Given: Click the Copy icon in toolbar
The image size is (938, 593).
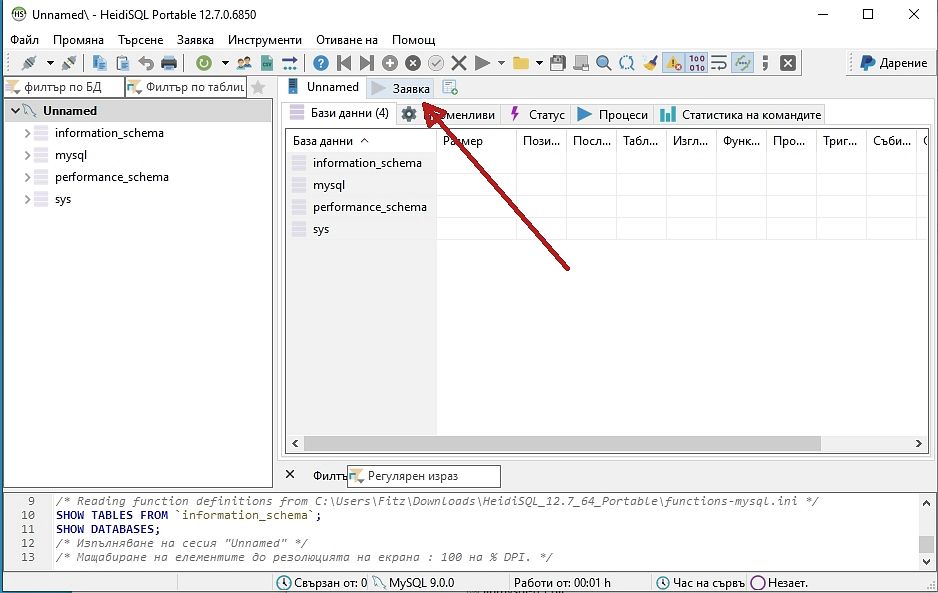Looking at the screenshot, I should click(99, 63).
